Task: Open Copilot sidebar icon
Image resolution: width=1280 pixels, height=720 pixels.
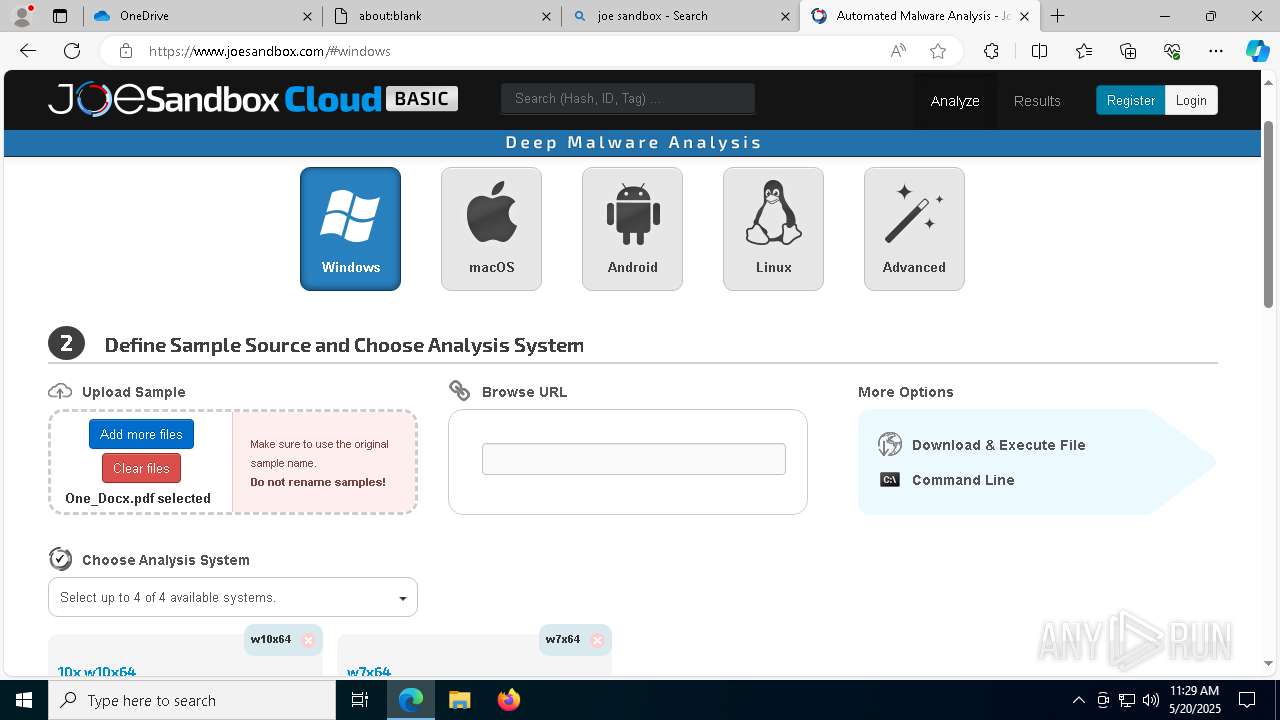Action: (x=1257, y=51)
